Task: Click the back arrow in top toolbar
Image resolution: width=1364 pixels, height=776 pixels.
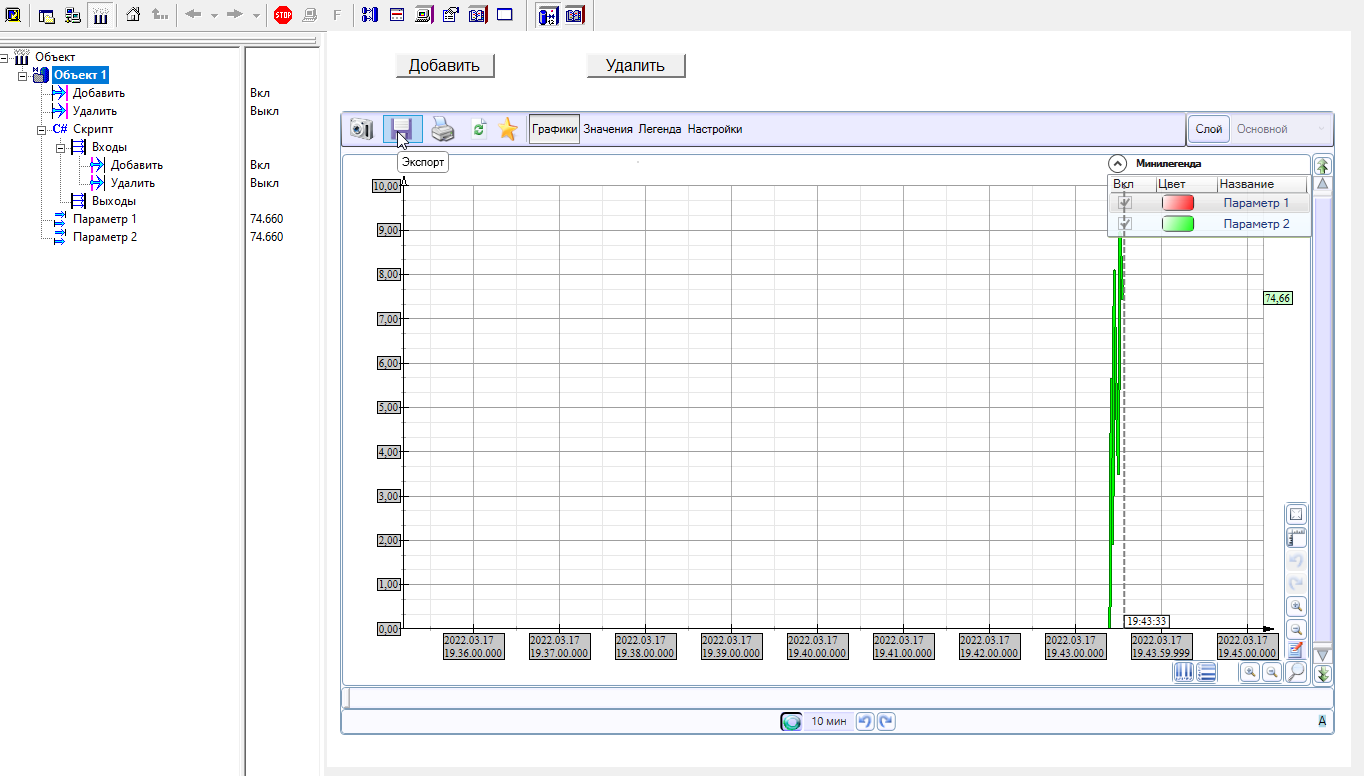Action: pyautogui.click(x=193, y=15)
